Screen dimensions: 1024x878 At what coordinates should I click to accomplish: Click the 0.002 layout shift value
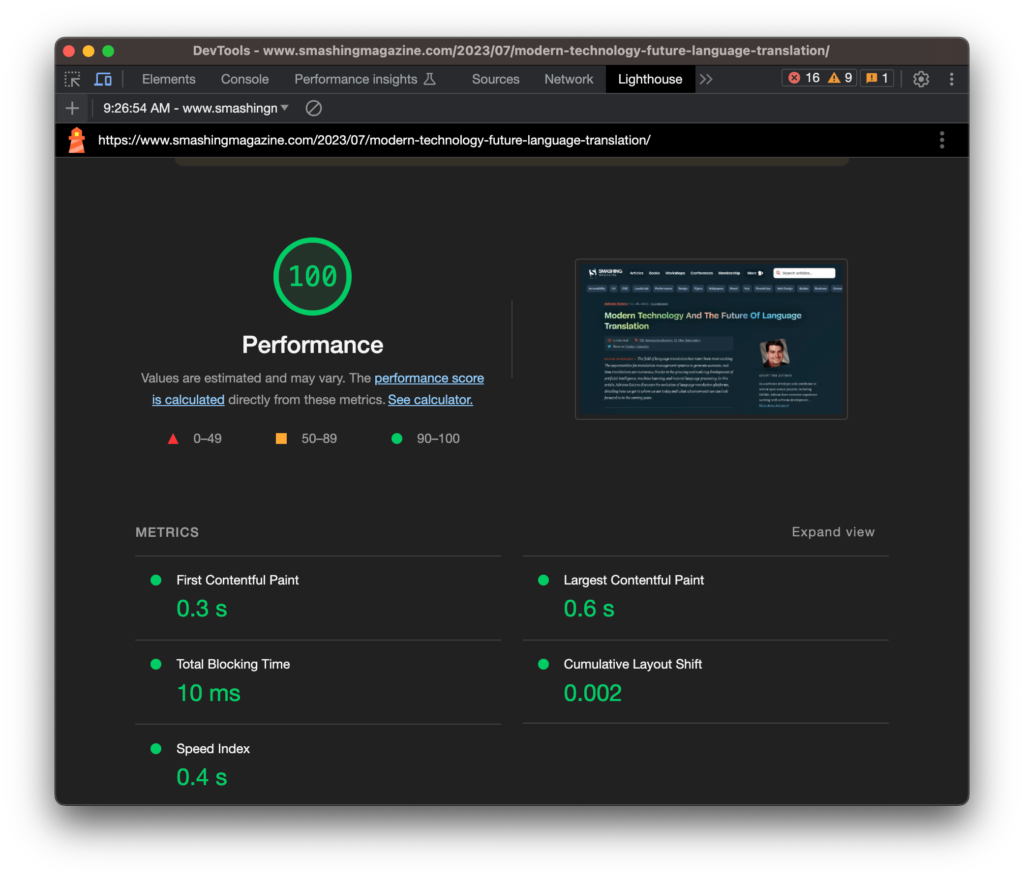pos(592,693)
